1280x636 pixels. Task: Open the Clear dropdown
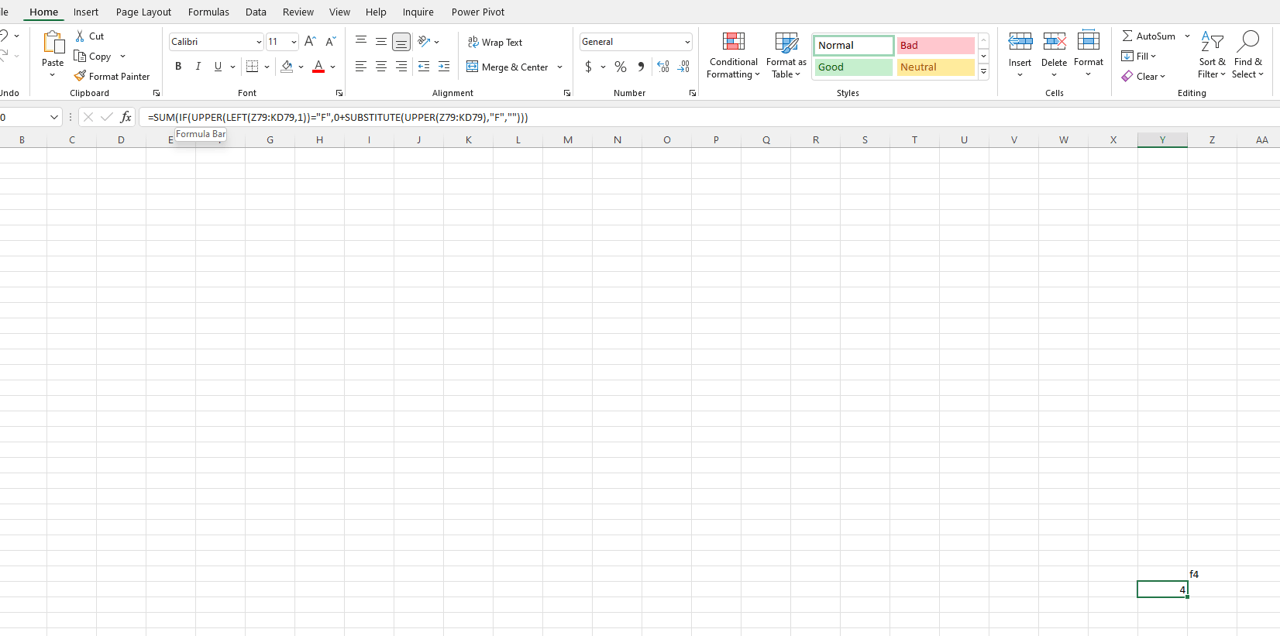[x=1144, y=76]
